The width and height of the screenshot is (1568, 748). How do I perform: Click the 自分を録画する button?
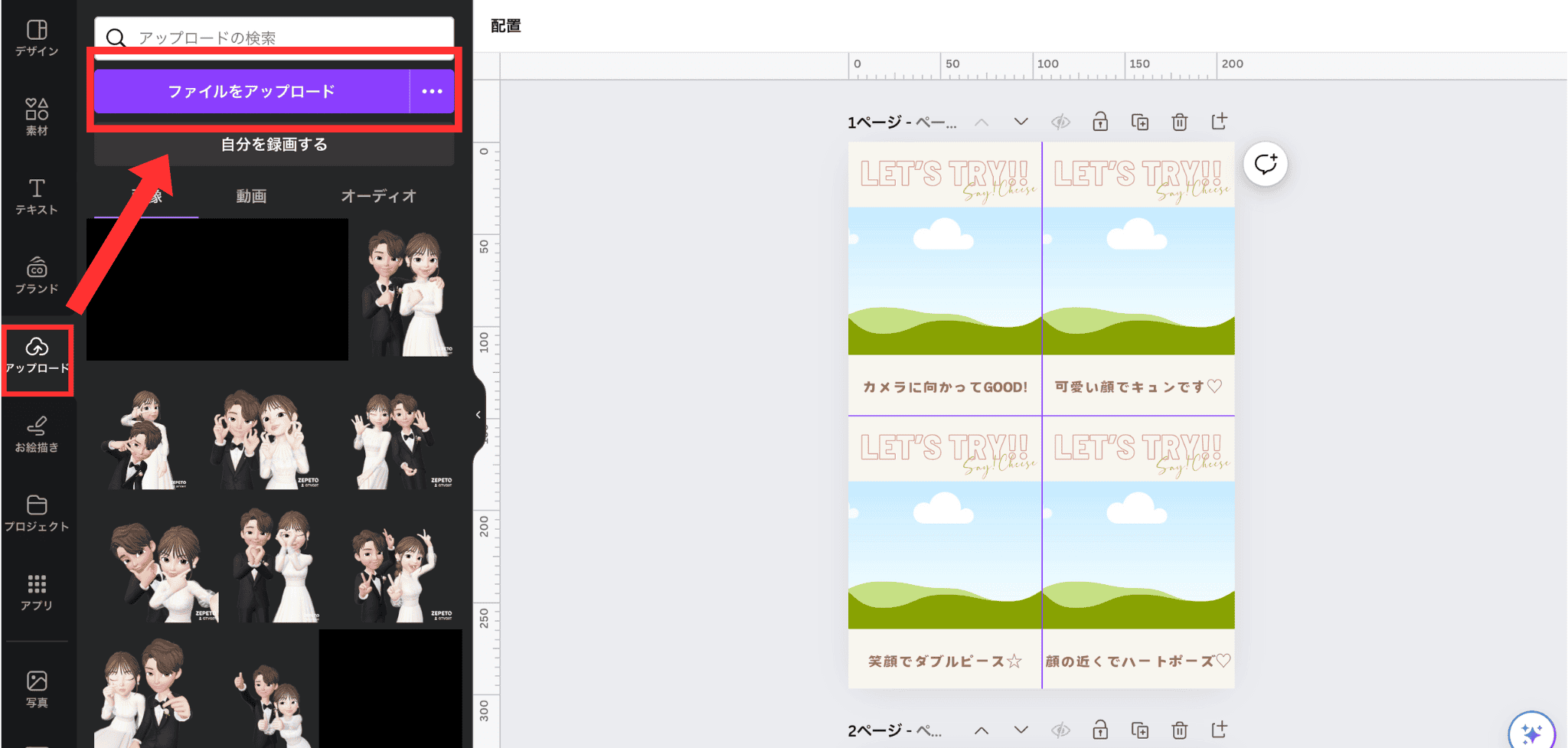pyautogui.click(x=274, y=145)
